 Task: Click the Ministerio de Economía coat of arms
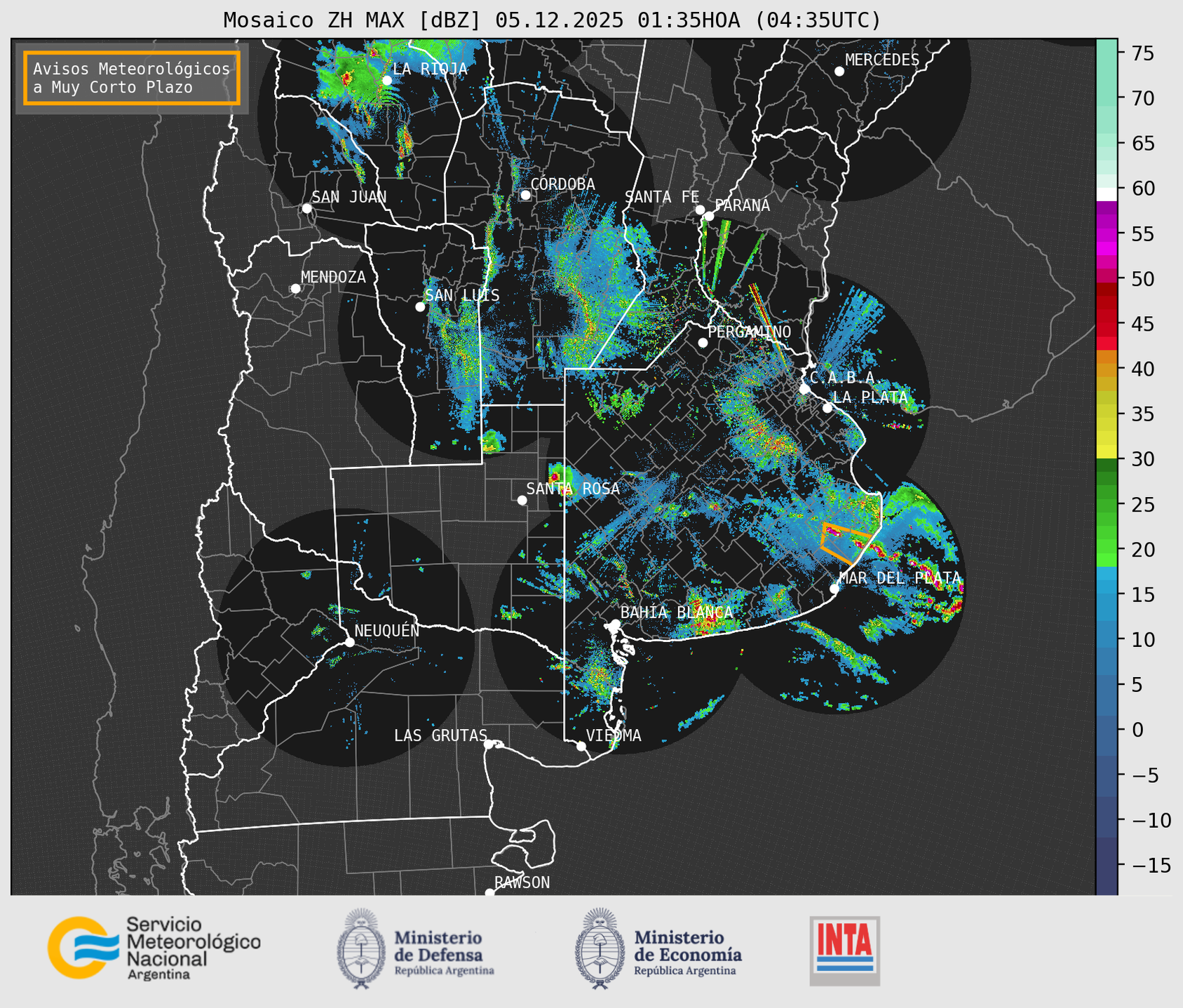(x=600, y=948)
